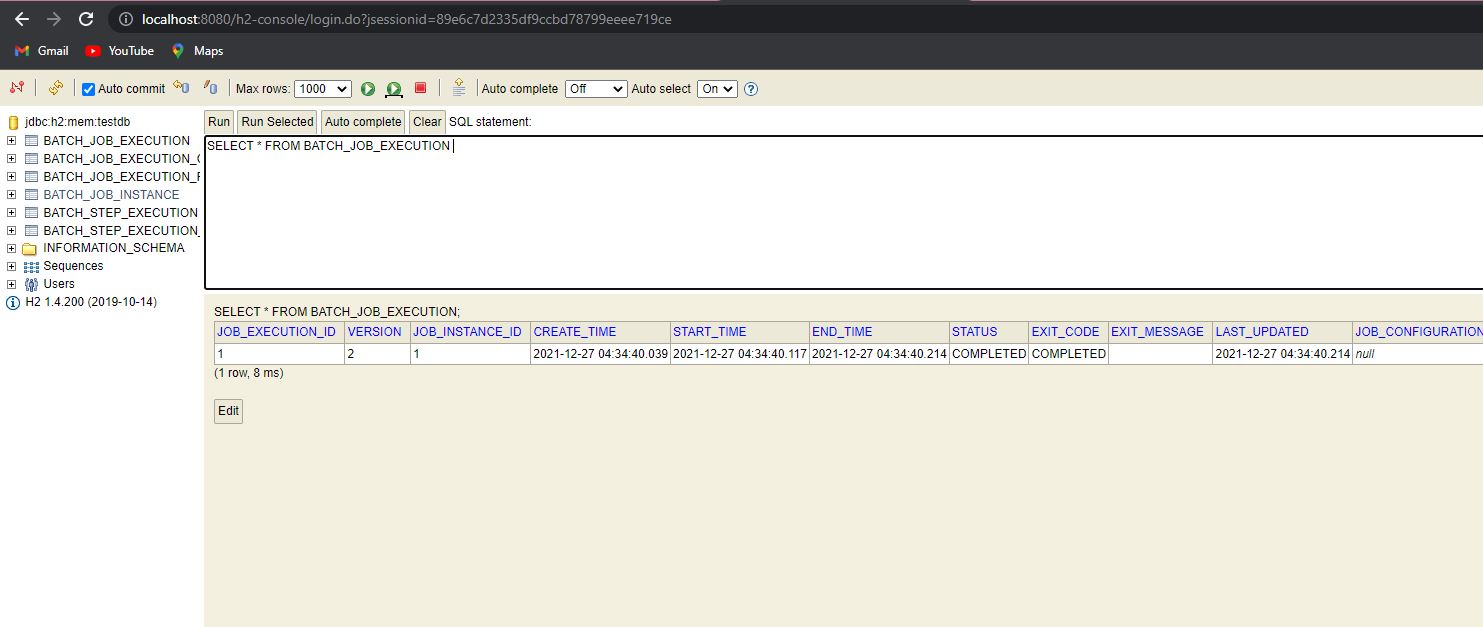Open the Maps bookmark
This screenshot has width=1483, height=627.
click(197, 51)
